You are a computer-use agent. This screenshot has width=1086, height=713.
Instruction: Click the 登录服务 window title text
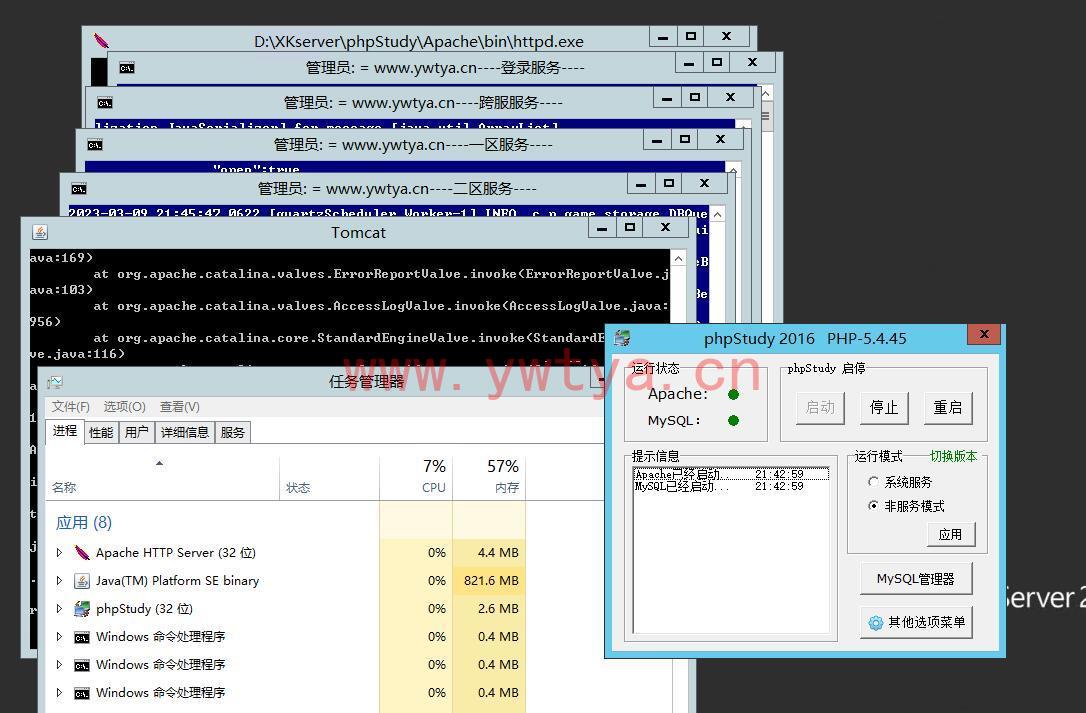pos(445,68)
